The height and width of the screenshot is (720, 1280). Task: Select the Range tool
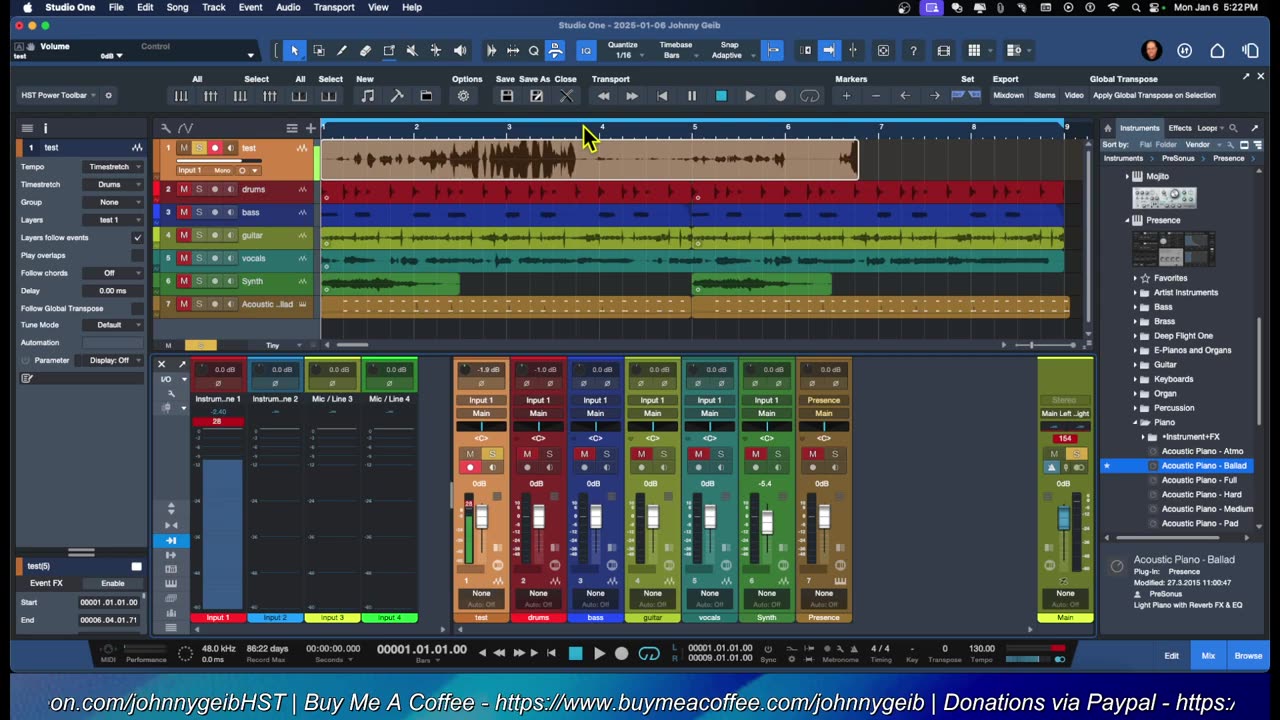318,50
